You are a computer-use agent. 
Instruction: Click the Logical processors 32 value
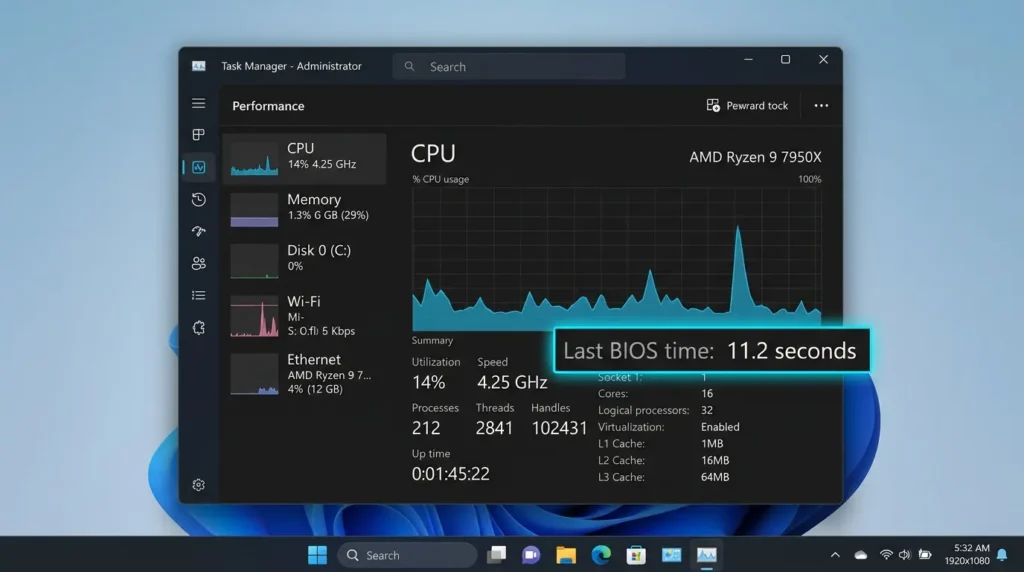click(707, 410)
